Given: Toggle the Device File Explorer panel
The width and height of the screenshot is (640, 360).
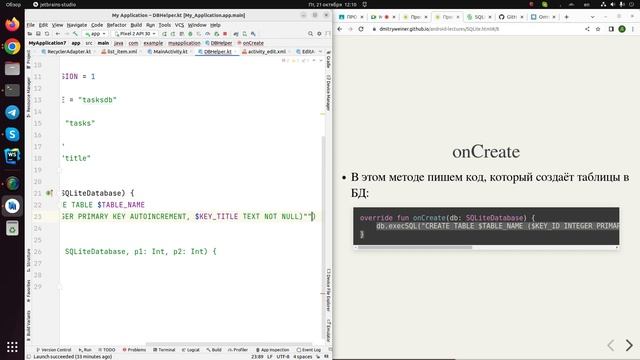Looking at the screenshot, I should point(329,290).
